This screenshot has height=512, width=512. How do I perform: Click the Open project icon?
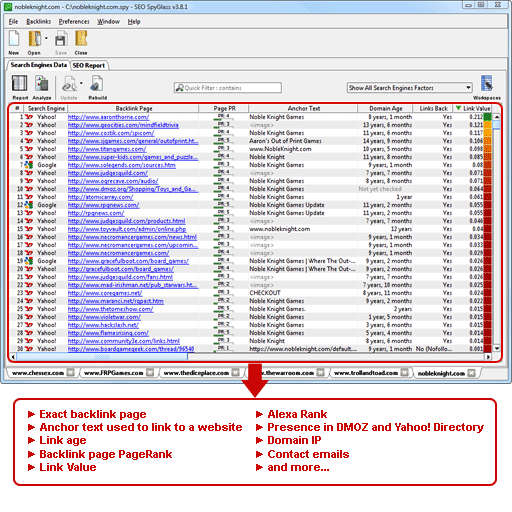[x=35, y=39]
